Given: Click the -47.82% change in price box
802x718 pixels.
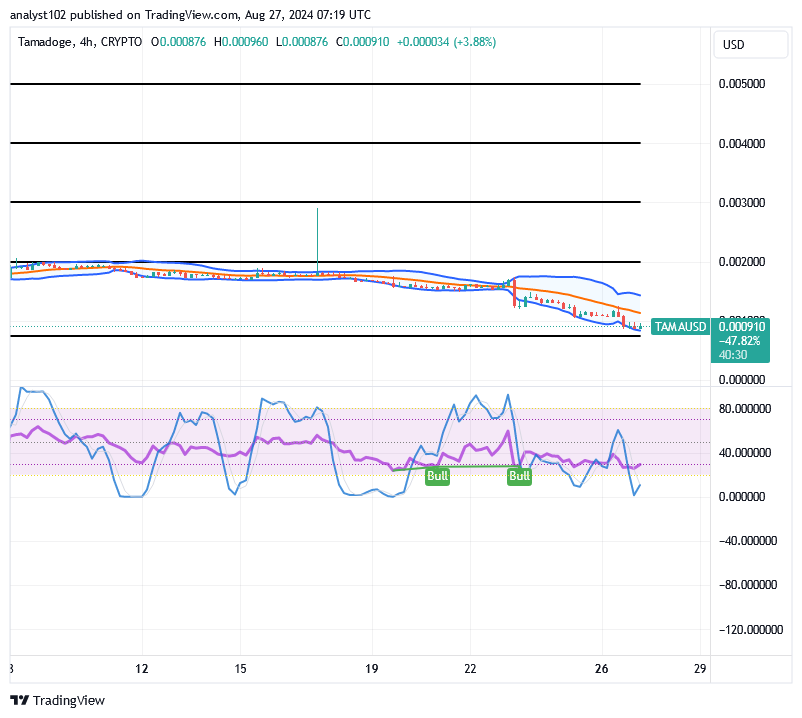Looking at the screenshot, I should pyautogui.click(x=740, y=341).
